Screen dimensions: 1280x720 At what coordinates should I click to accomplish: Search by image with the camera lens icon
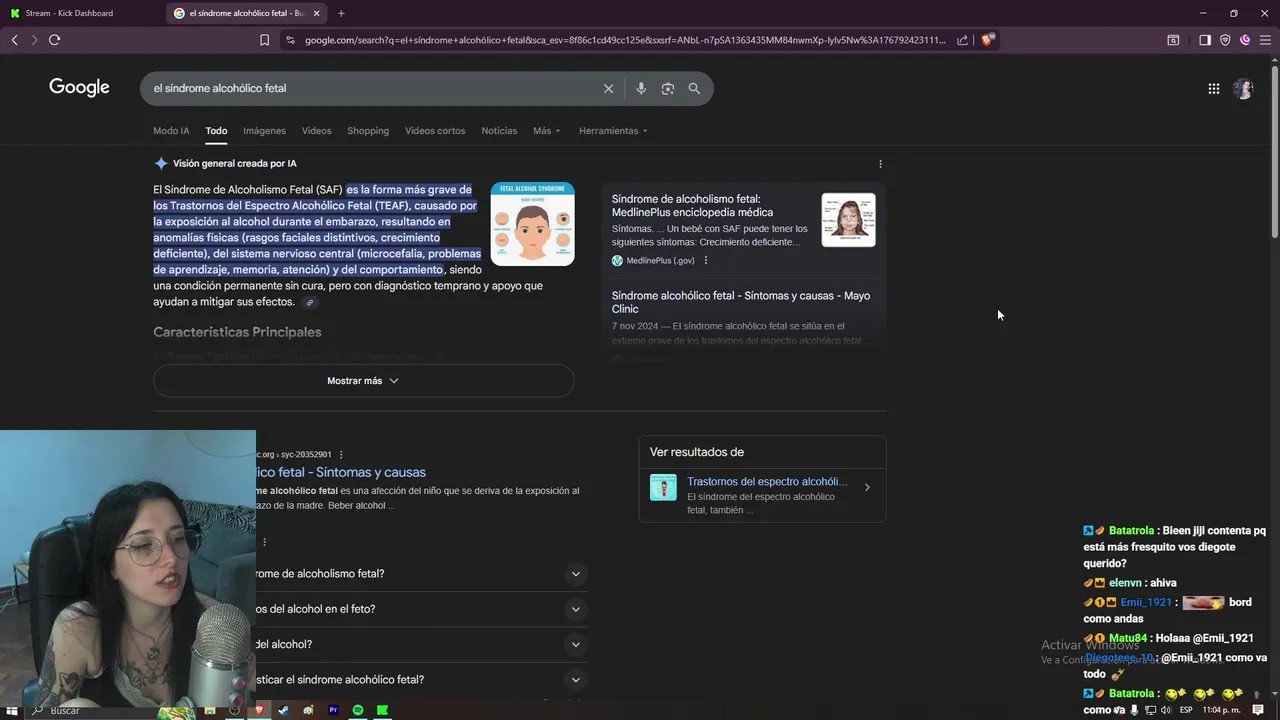point(667,88)
